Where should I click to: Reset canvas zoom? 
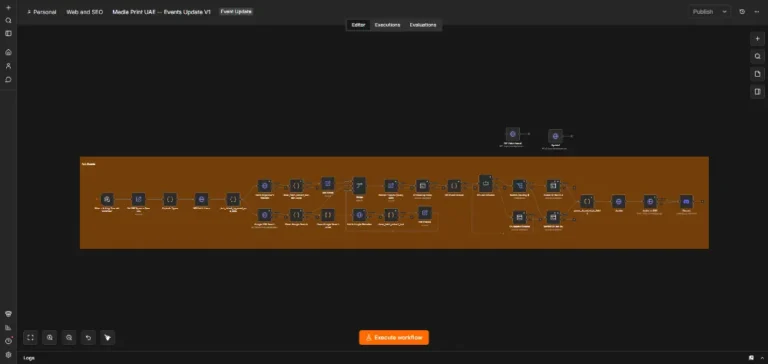88,337
